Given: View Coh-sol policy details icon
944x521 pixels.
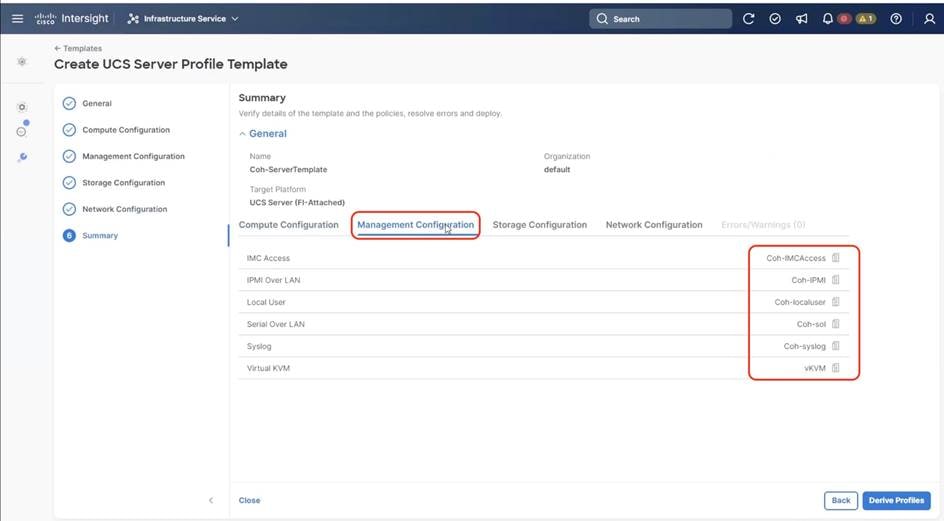Looking at the screenshot, I should point(836,324).
